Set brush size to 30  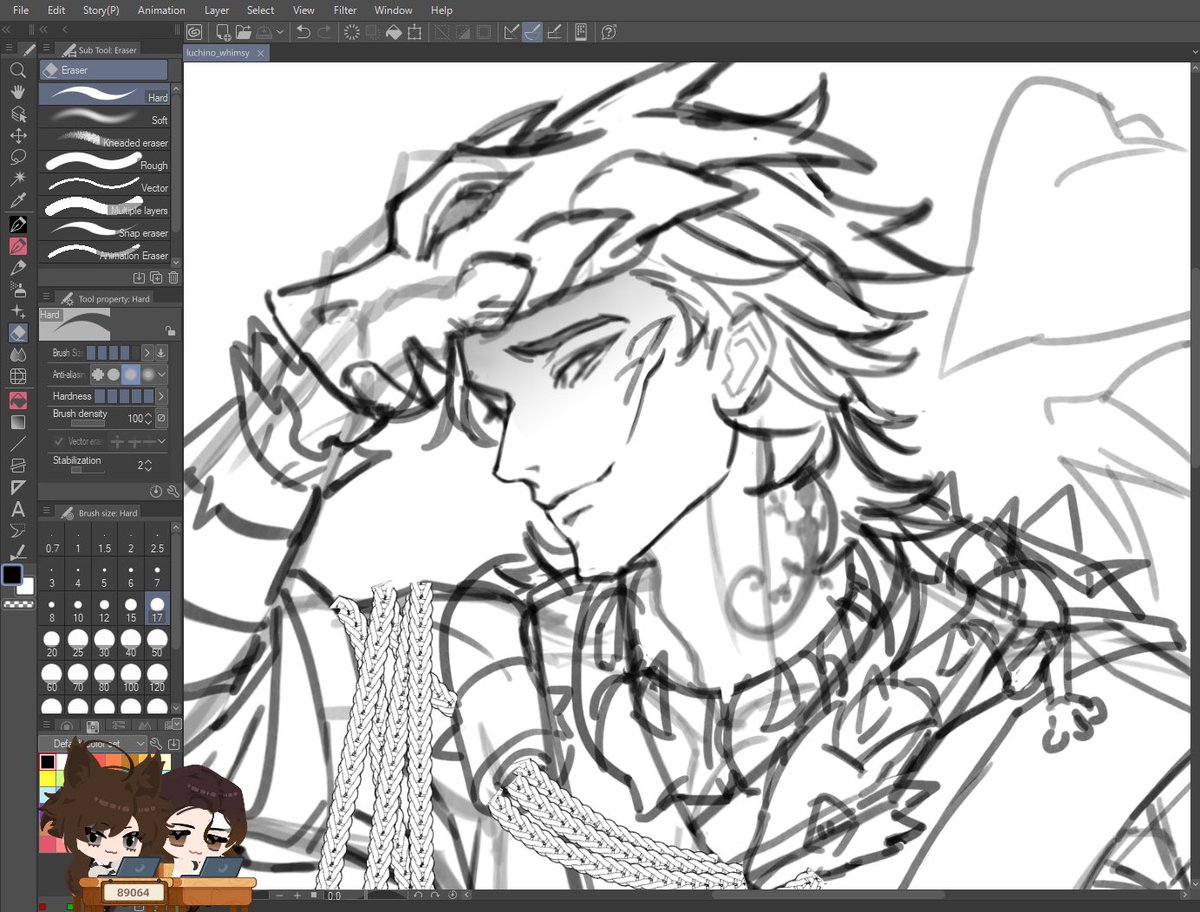104,643
